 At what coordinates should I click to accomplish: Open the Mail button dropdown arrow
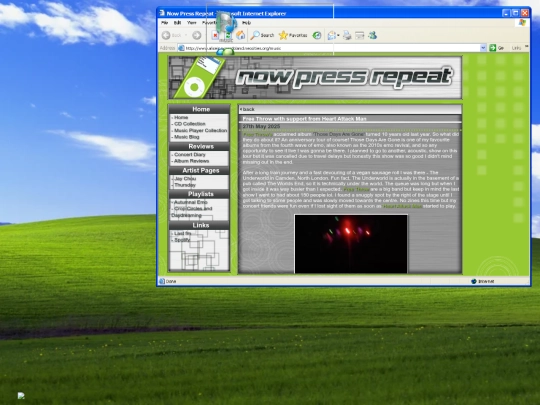click(x=338, y=35)
